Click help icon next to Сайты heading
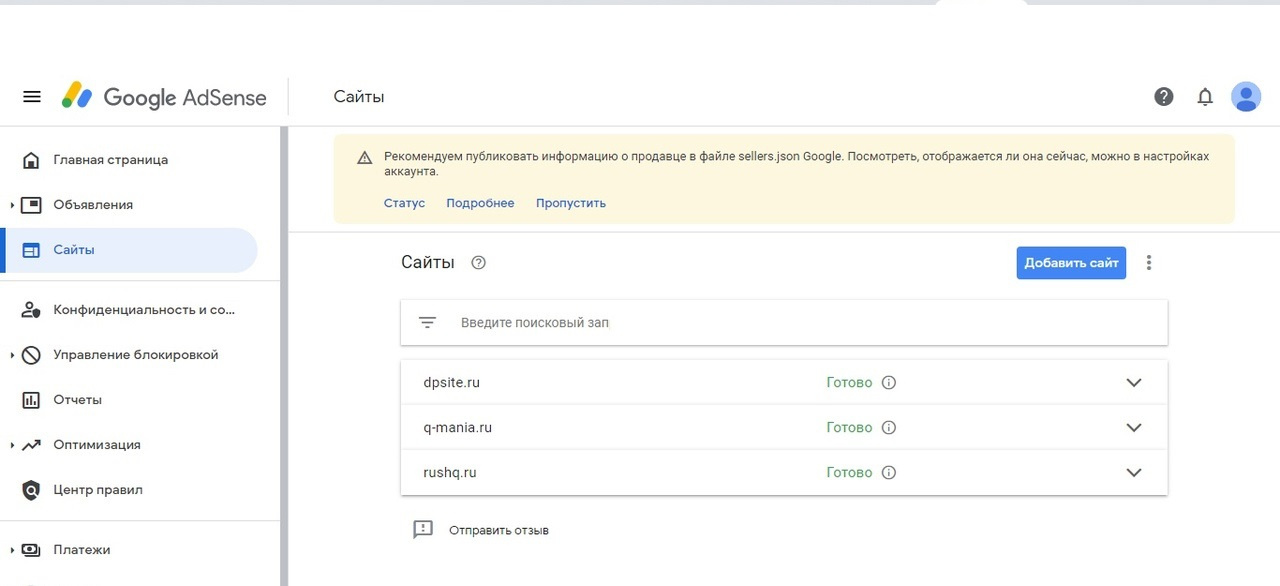 pos(479,263)
